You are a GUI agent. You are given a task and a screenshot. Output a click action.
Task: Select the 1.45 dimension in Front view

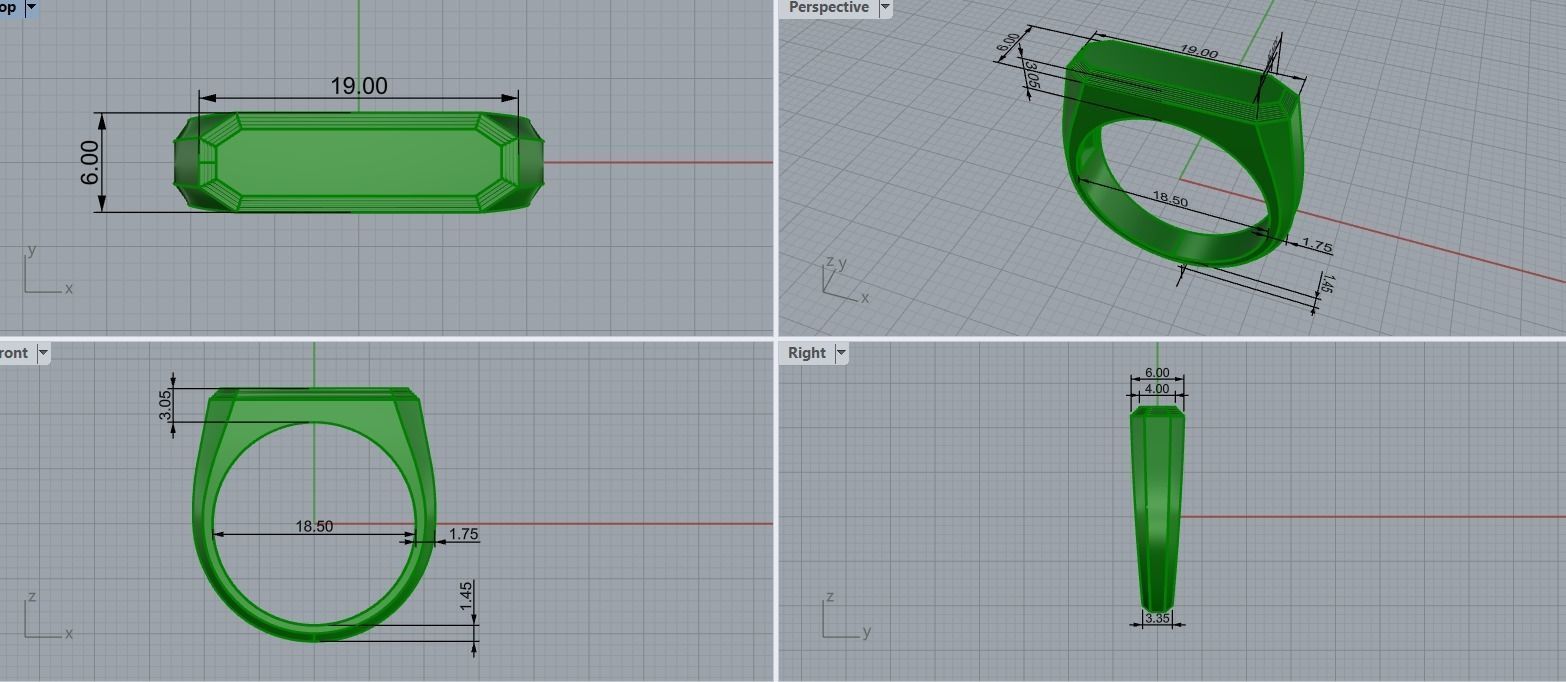[466, 596]
